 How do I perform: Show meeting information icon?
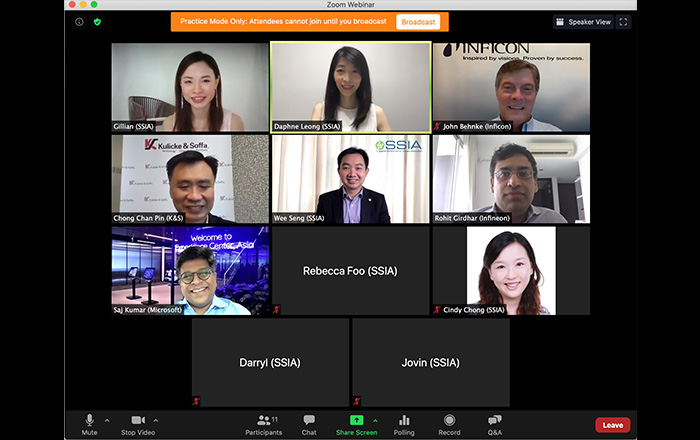click(79, 21)
